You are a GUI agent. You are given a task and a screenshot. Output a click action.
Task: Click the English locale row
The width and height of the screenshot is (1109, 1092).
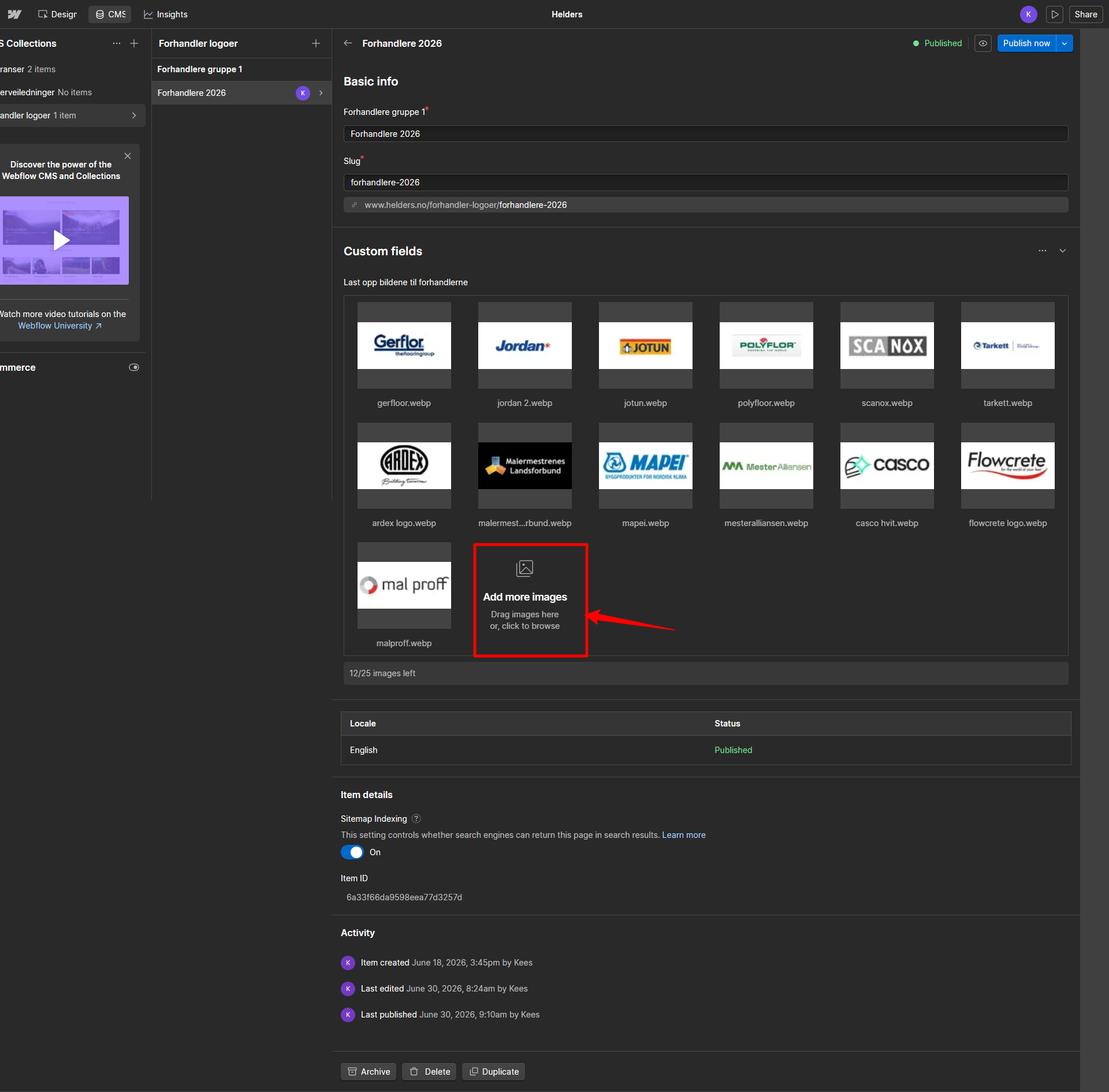(706, 750)
